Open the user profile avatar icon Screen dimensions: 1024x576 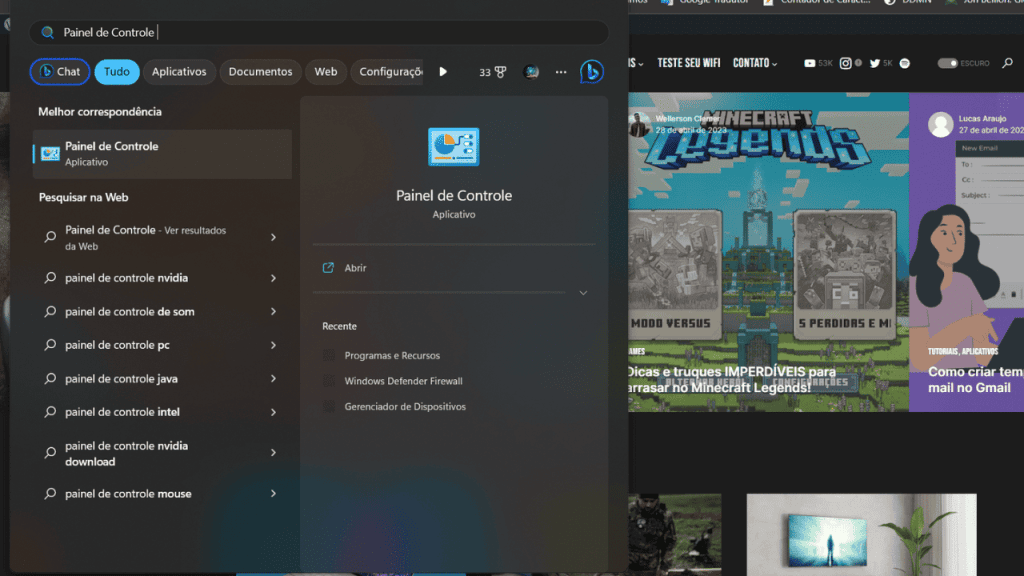pos(532,72)
